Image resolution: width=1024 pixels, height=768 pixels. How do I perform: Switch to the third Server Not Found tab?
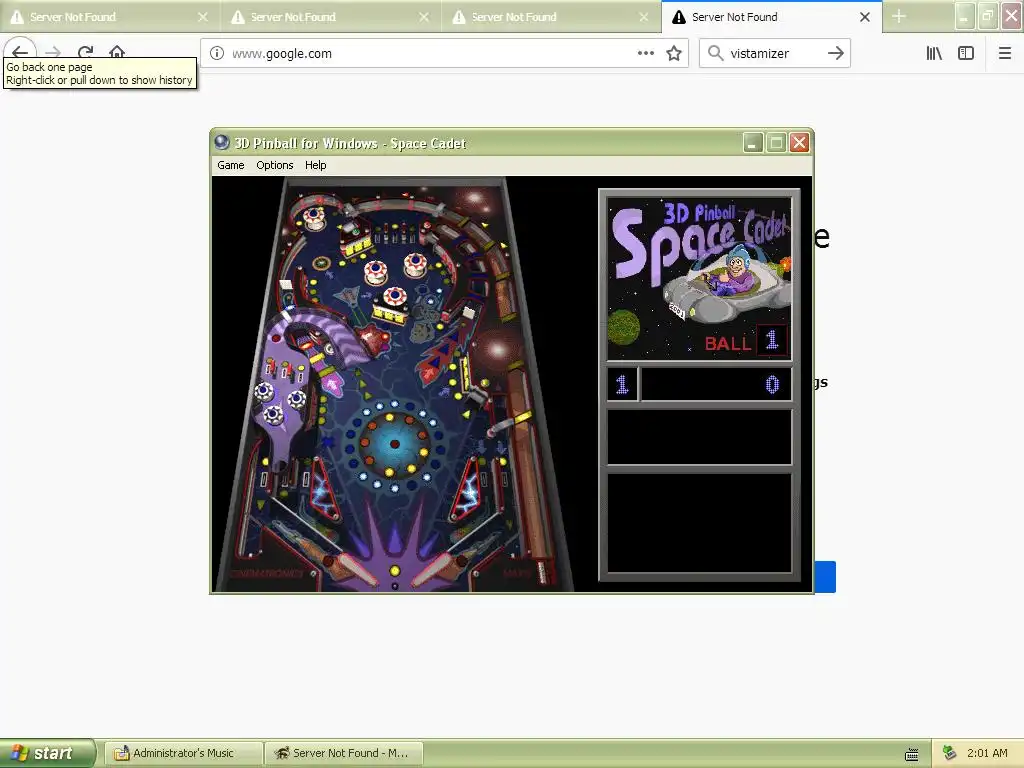tap(551, 17)
